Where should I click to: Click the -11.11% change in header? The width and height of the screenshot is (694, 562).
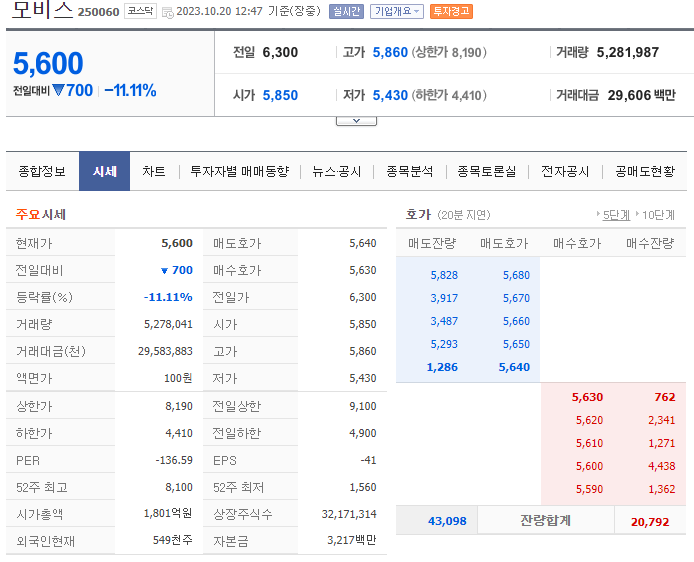tap(130, 90)
